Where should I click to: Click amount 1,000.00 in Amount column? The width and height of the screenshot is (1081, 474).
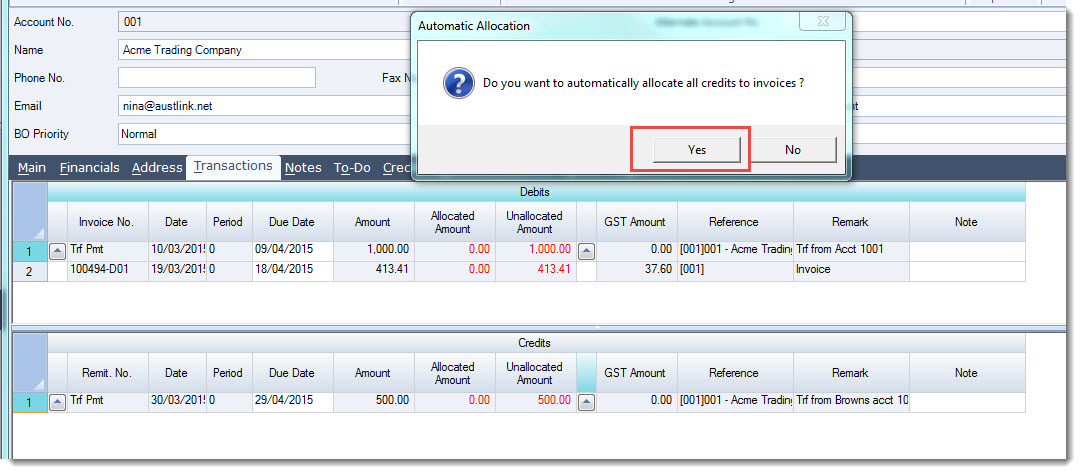click(x=374, y=251)
